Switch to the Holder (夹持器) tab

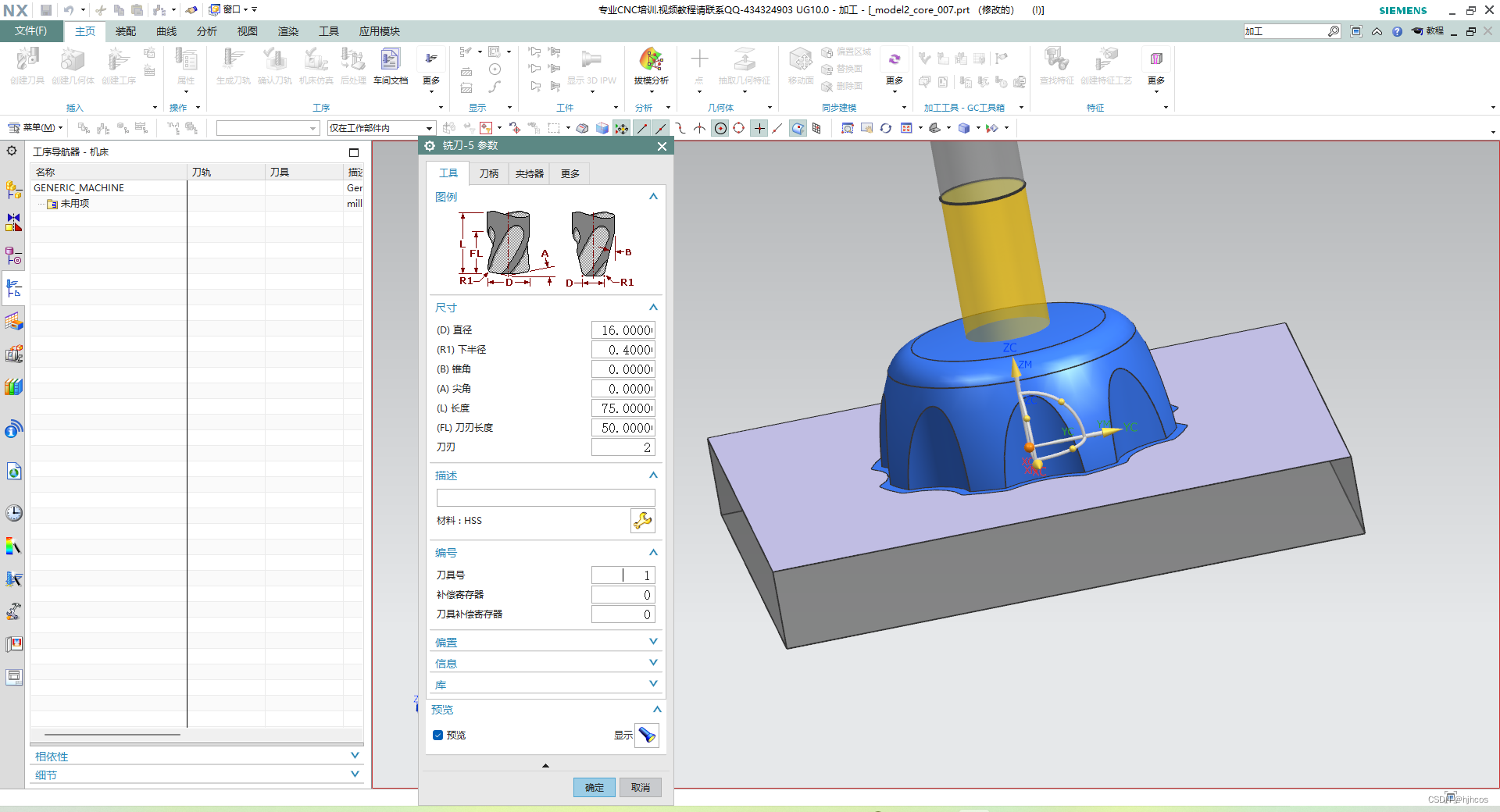coord(529,173)
